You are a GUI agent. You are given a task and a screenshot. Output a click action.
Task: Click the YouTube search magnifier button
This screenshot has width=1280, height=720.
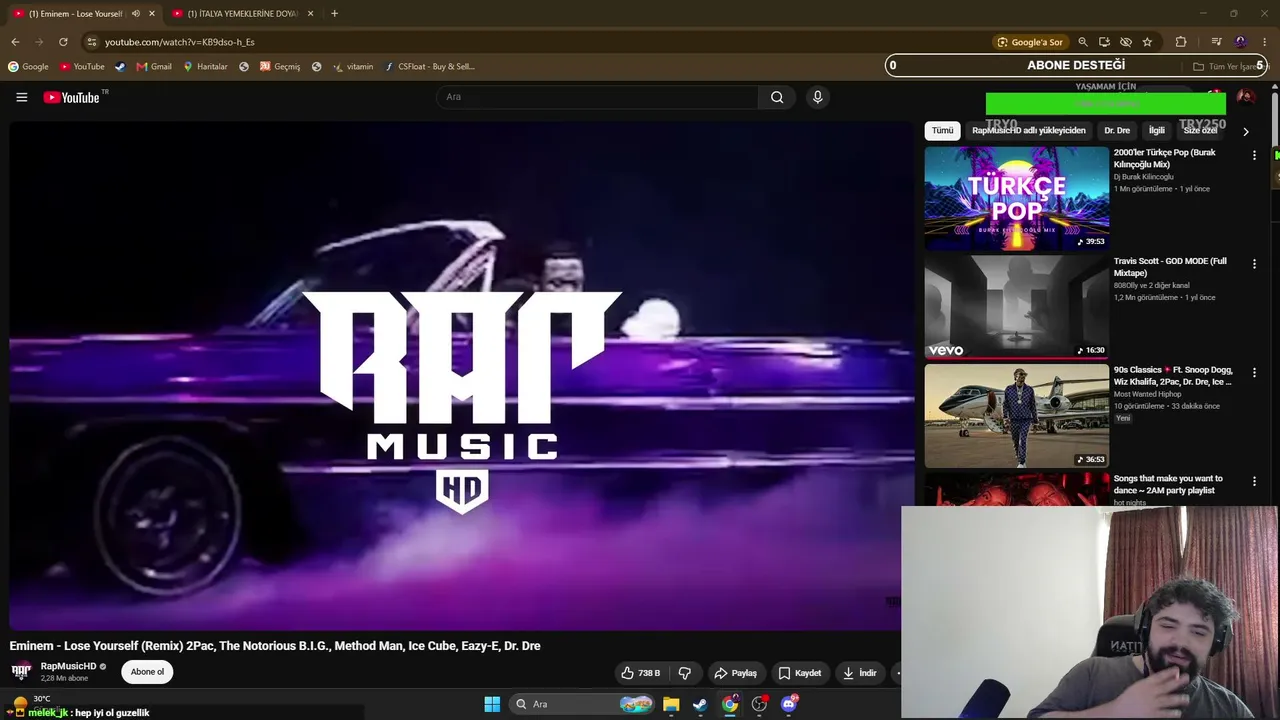pos(777,97)
